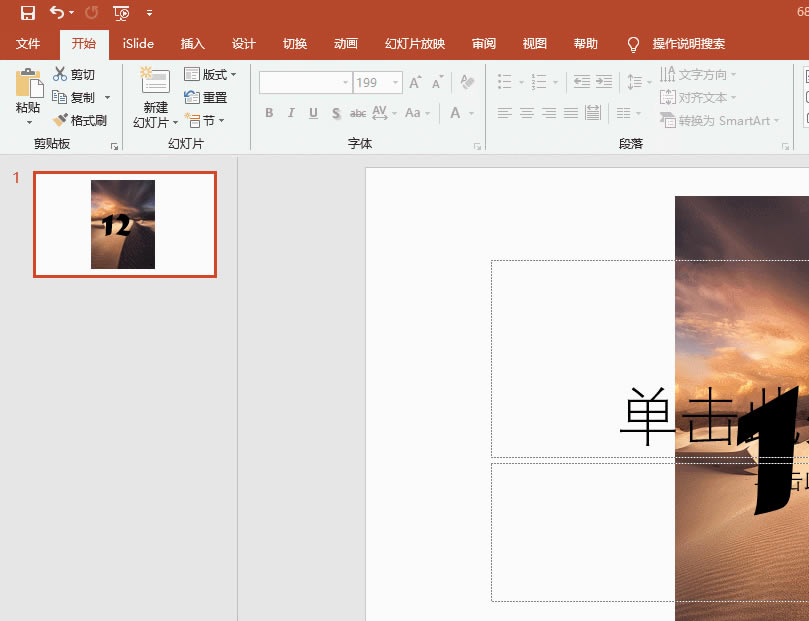Image resolution: width=809 pixels, height=621 pixels.
Task: Open line spacing options
Action: (x=639, y=81)
